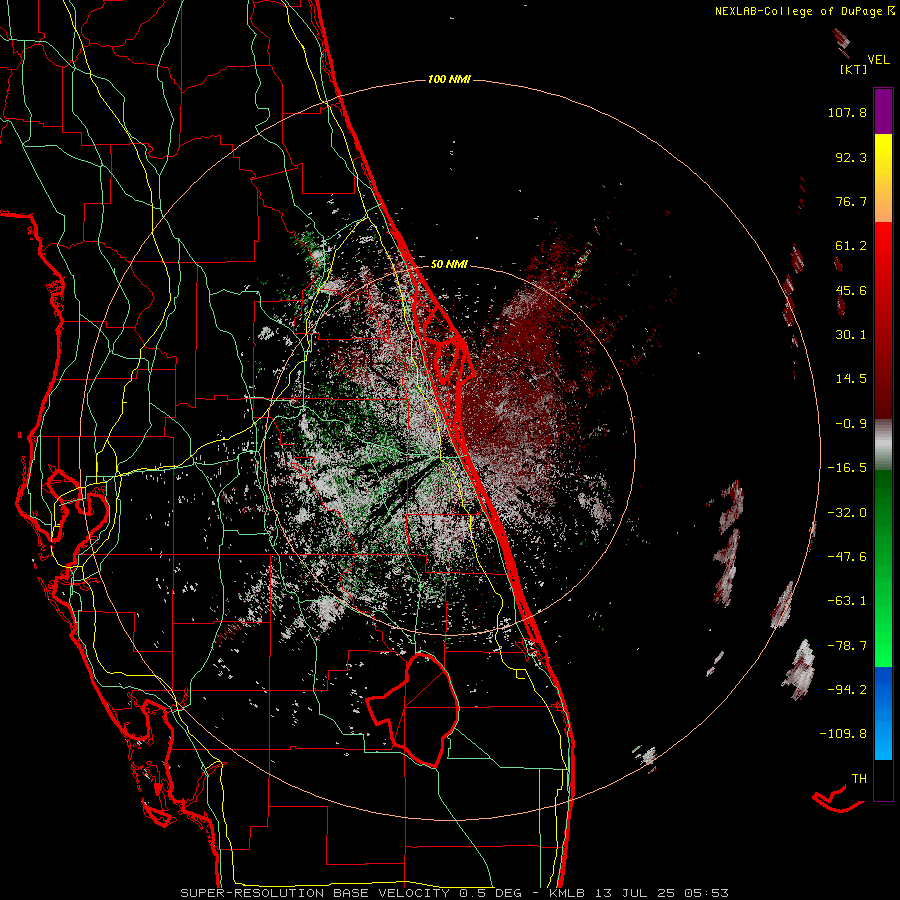Click the VEL legend heading

click(x=878, y=59)
